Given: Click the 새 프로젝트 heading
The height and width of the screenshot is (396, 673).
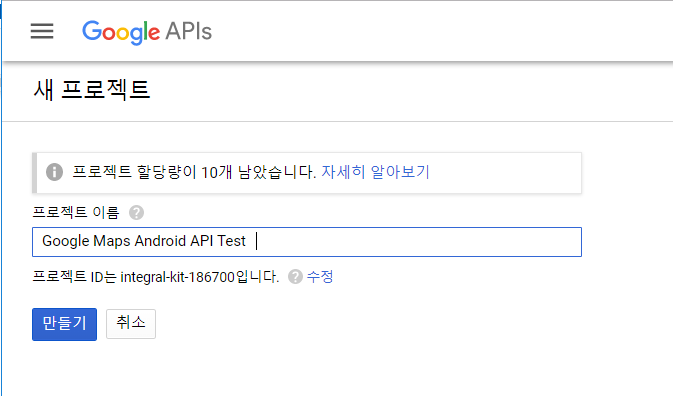Looking at the screenshot, I should click(92, 90).
